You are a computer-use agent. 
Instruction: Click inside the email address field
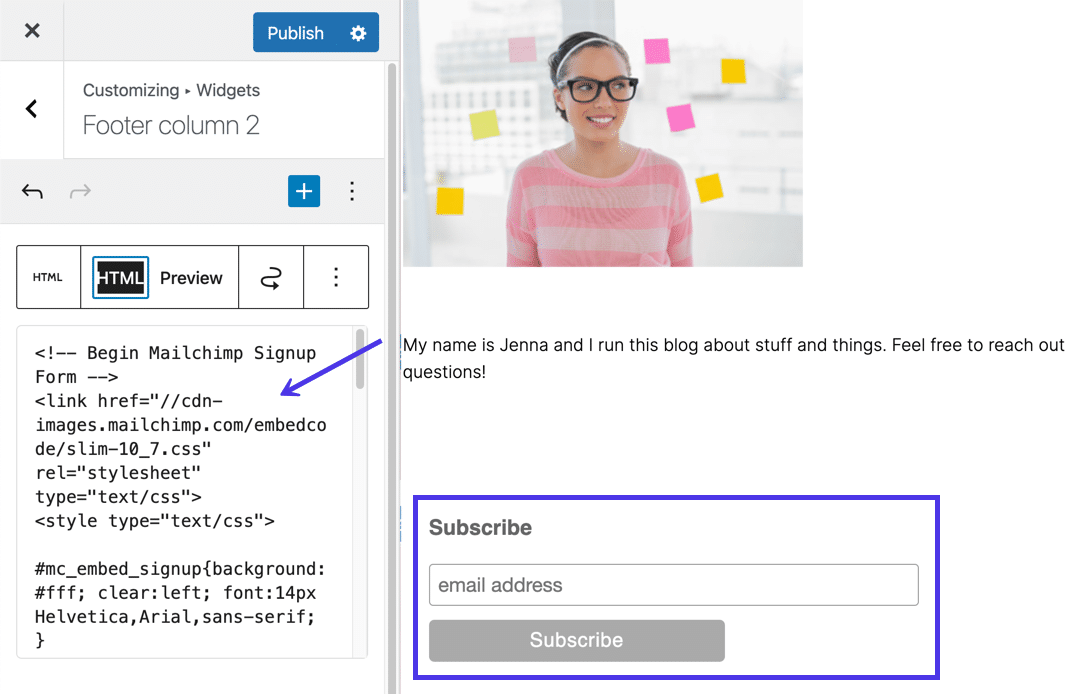click(x=673, y=585)
